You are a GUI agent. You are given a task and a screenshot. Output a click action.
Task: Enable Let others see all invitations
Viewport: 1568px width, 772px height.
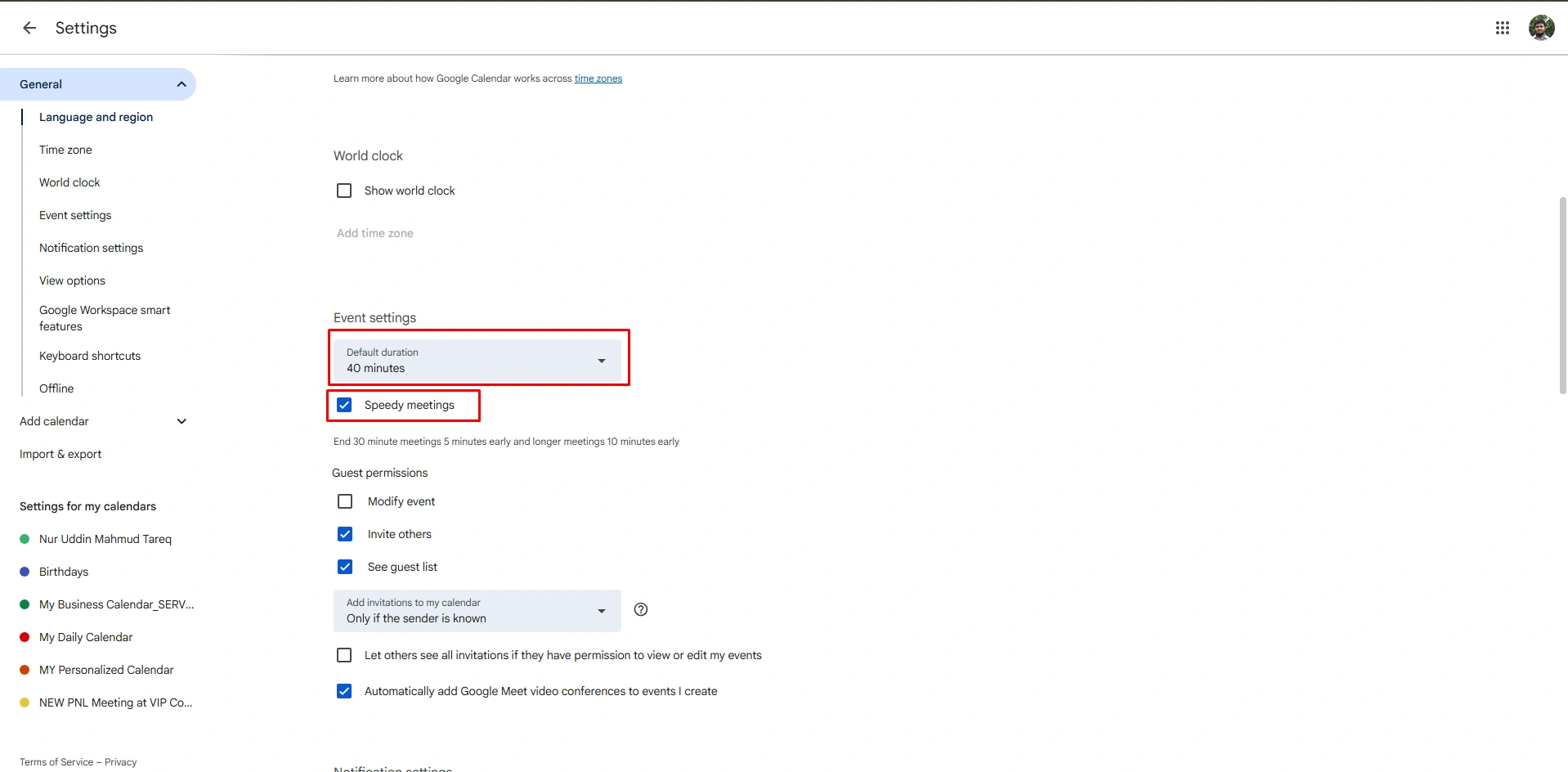[344, 655]
